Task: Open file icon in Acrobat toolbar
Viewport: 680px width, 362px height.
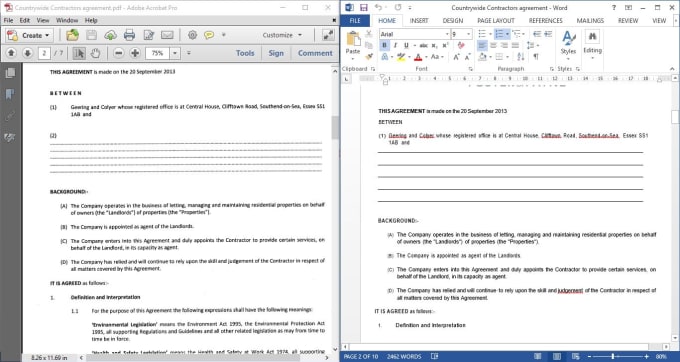Action: 72,35
